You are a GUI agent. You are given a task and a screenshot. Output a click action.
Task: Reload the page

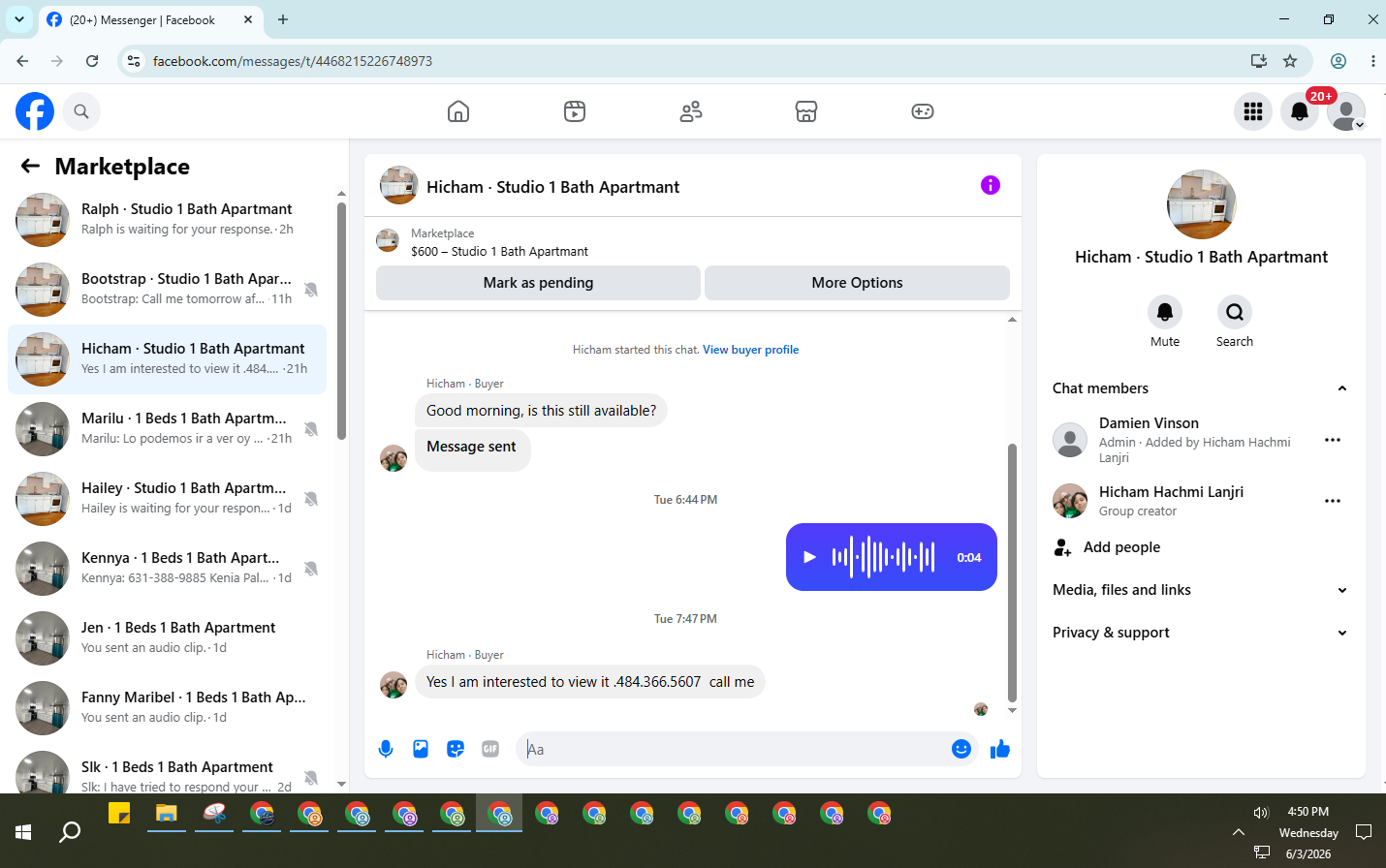pos(92,61)
